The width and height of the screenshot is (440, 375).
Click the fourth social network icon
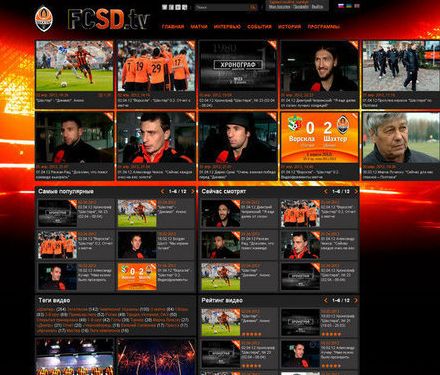(x=185, y=7)
